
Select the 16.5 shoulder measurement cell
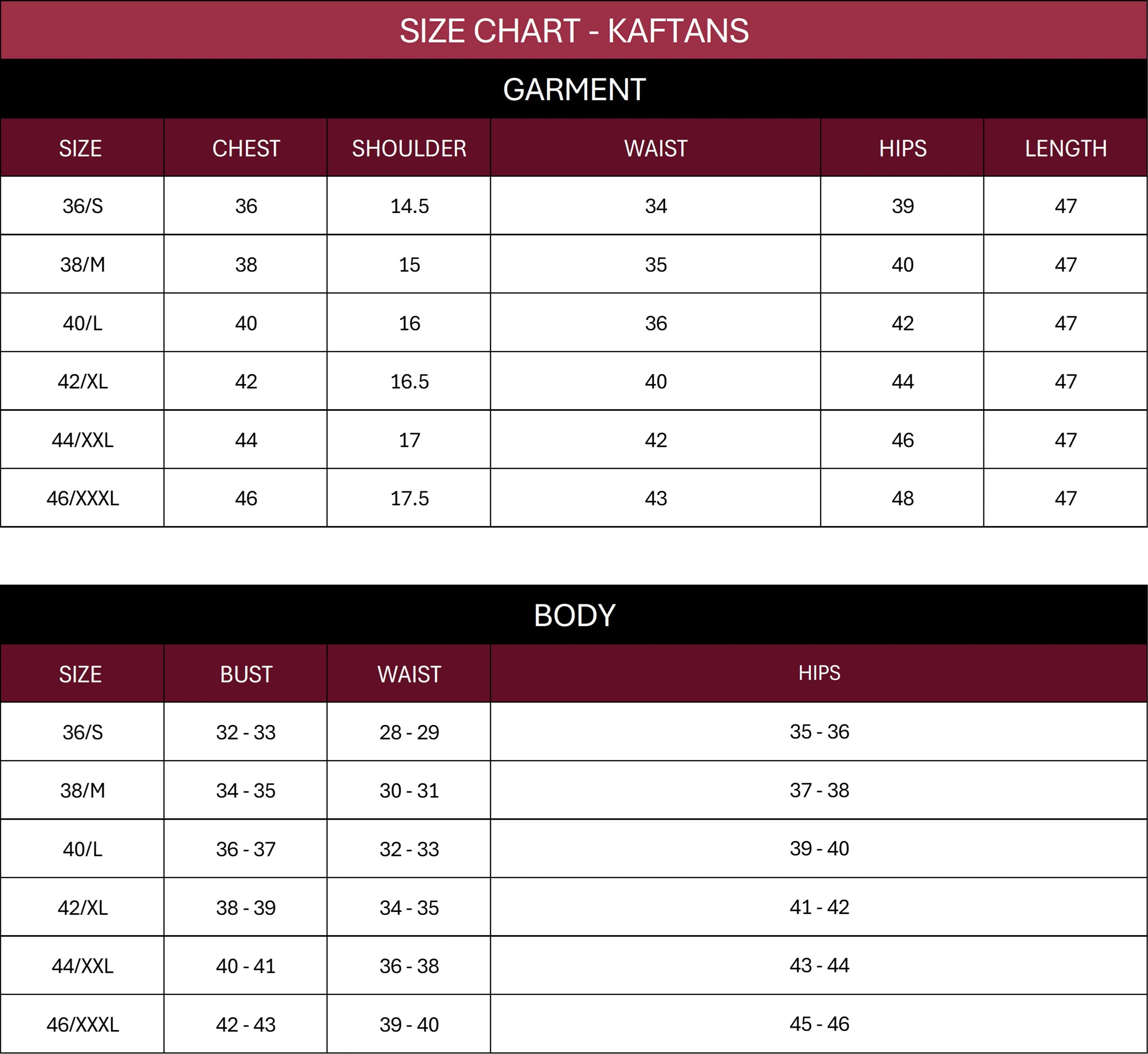click(x=409, y=382)
